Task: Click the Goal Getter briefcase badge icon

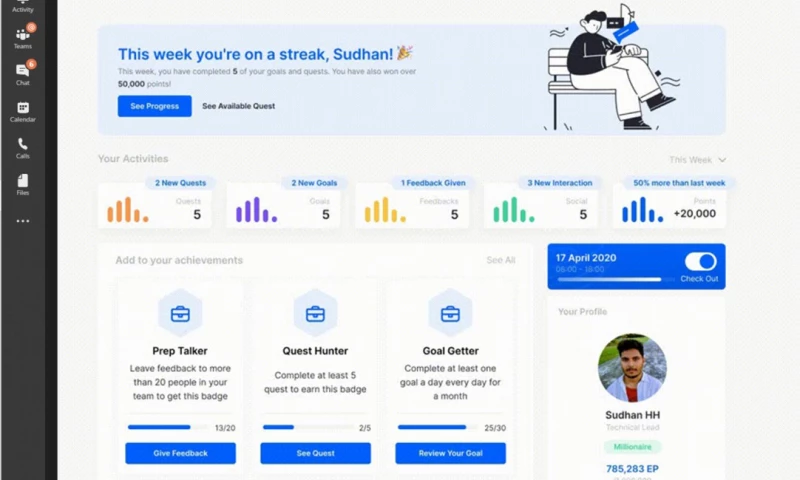Action: click(450, 314)
